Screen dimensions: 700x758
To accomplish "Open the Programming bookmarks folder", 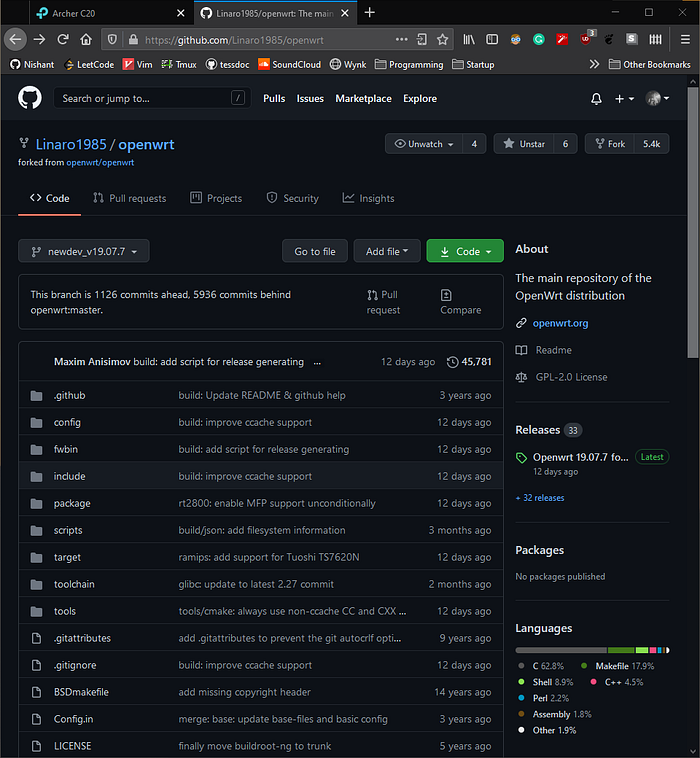I will (x=409, y=64).
